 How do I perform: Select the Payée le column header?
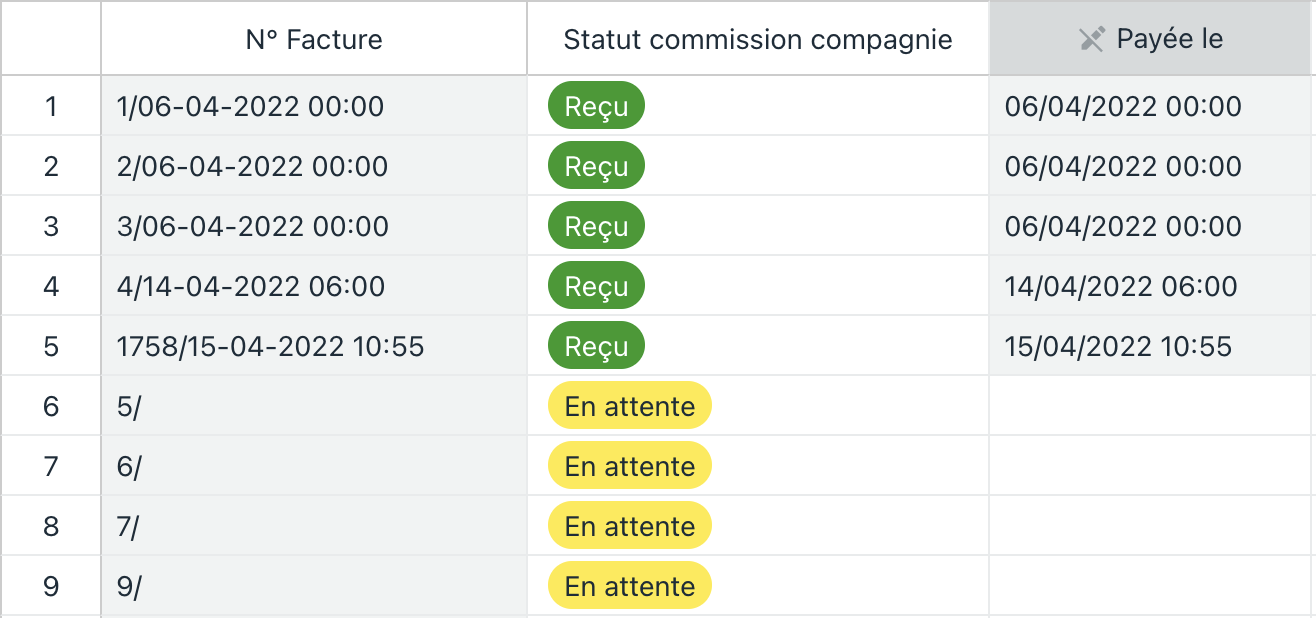[x=1152, y=38]
